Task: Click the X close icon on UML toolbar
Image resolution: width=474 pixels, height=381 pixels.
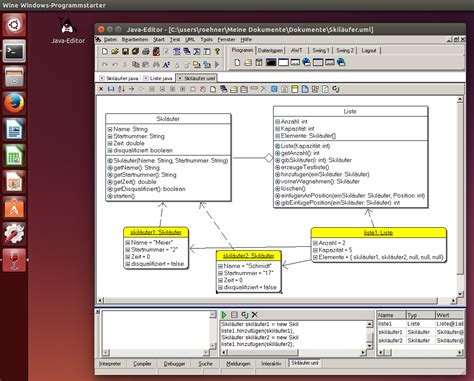Action: tap(101, 89)
